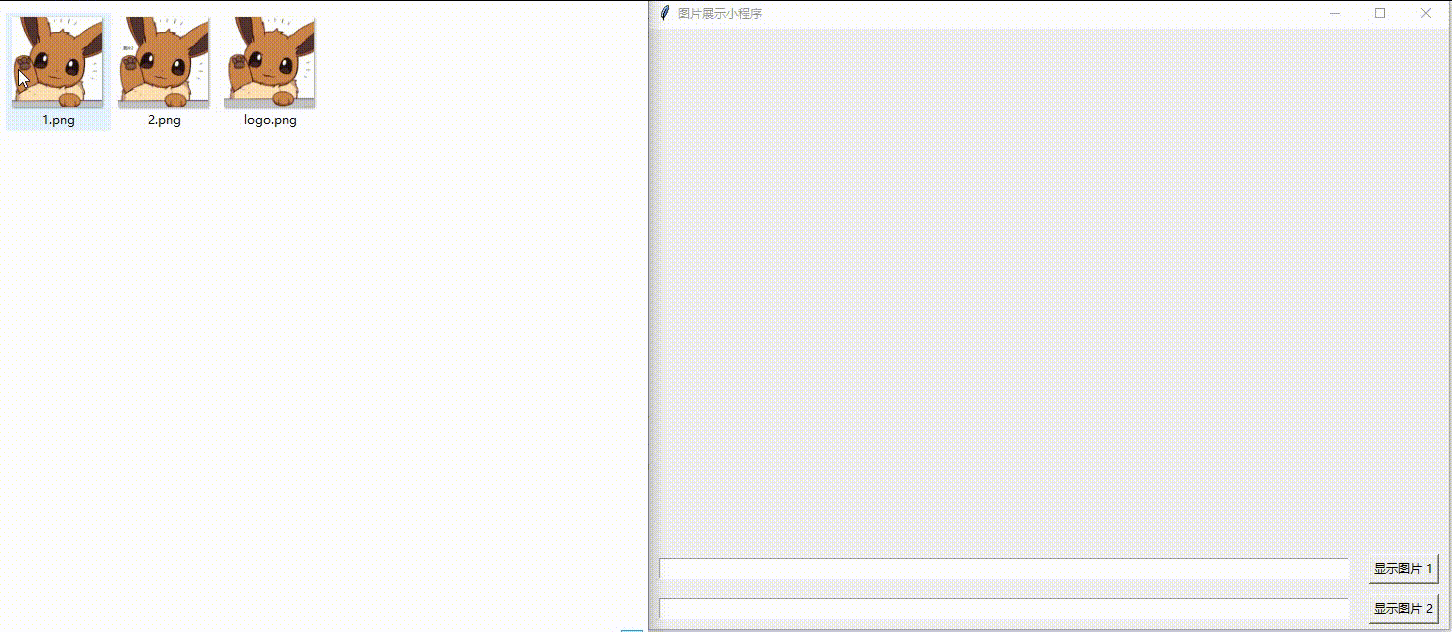Focus the text field beside 显示图片 2
1452x632 pixels.
click(x=1003, y=608)
